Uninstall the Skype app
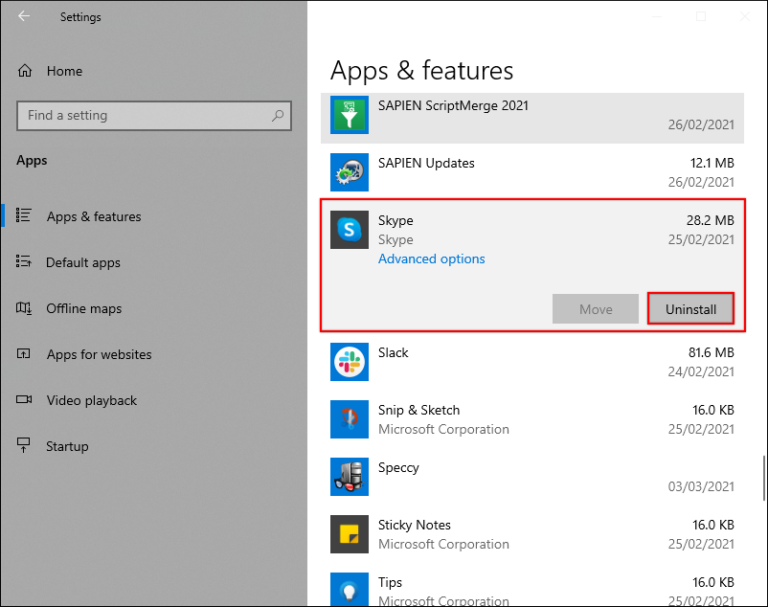This screenshot has width=768, height=607. click(690, 309)
